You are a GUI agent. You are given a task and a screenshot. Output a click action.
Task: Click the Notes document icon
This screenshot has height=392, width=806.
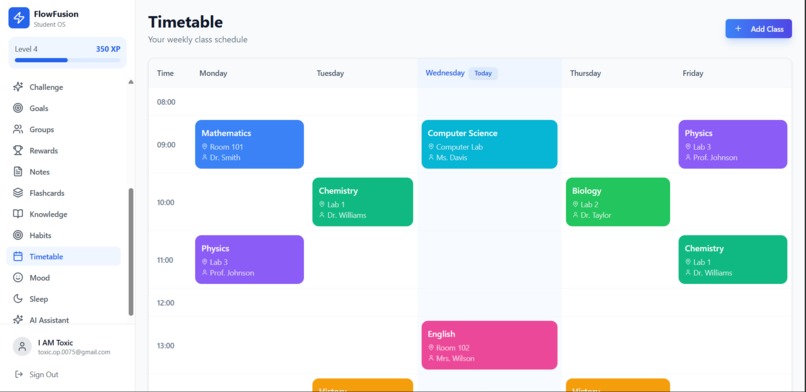[x=18, y=172]
